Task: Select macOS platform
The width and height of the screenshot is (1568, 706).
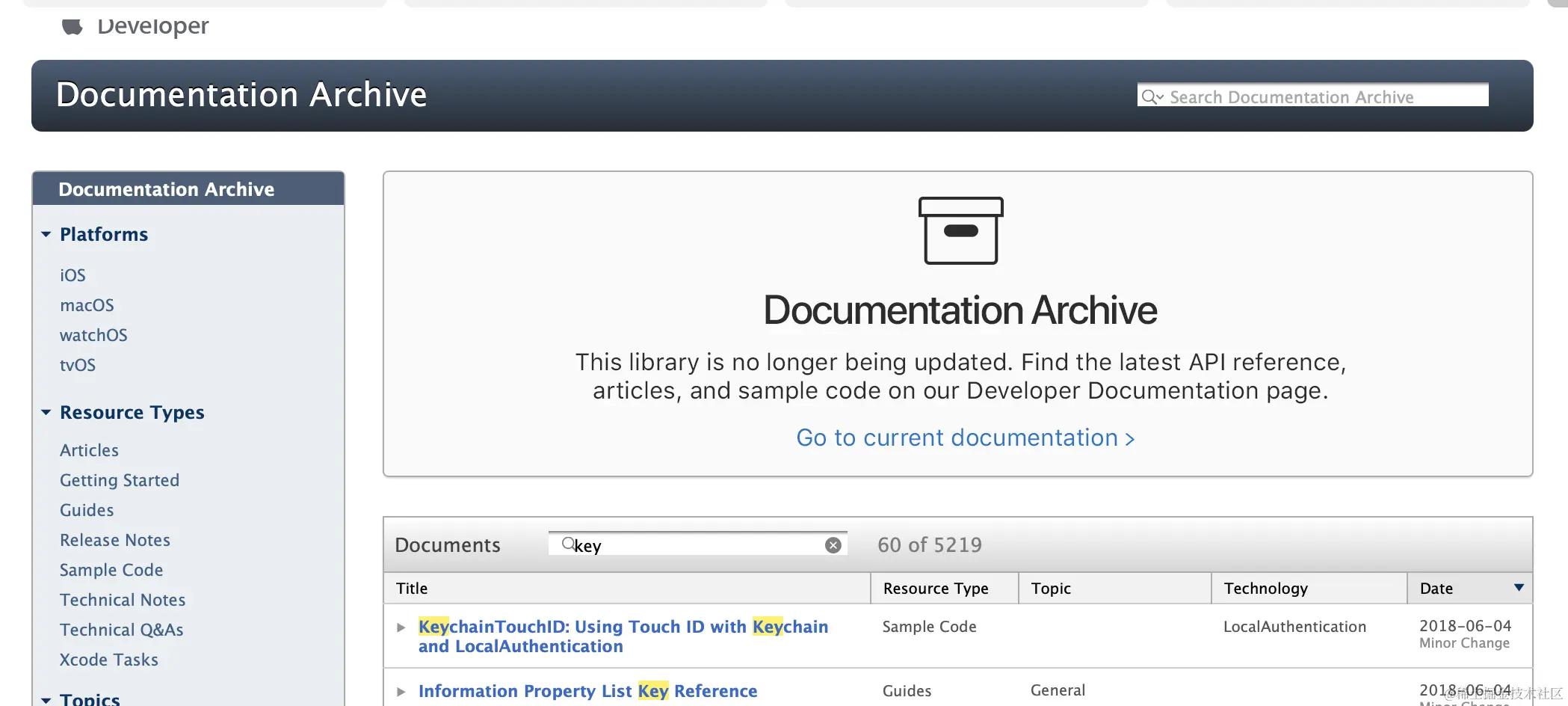Action: 87,305
